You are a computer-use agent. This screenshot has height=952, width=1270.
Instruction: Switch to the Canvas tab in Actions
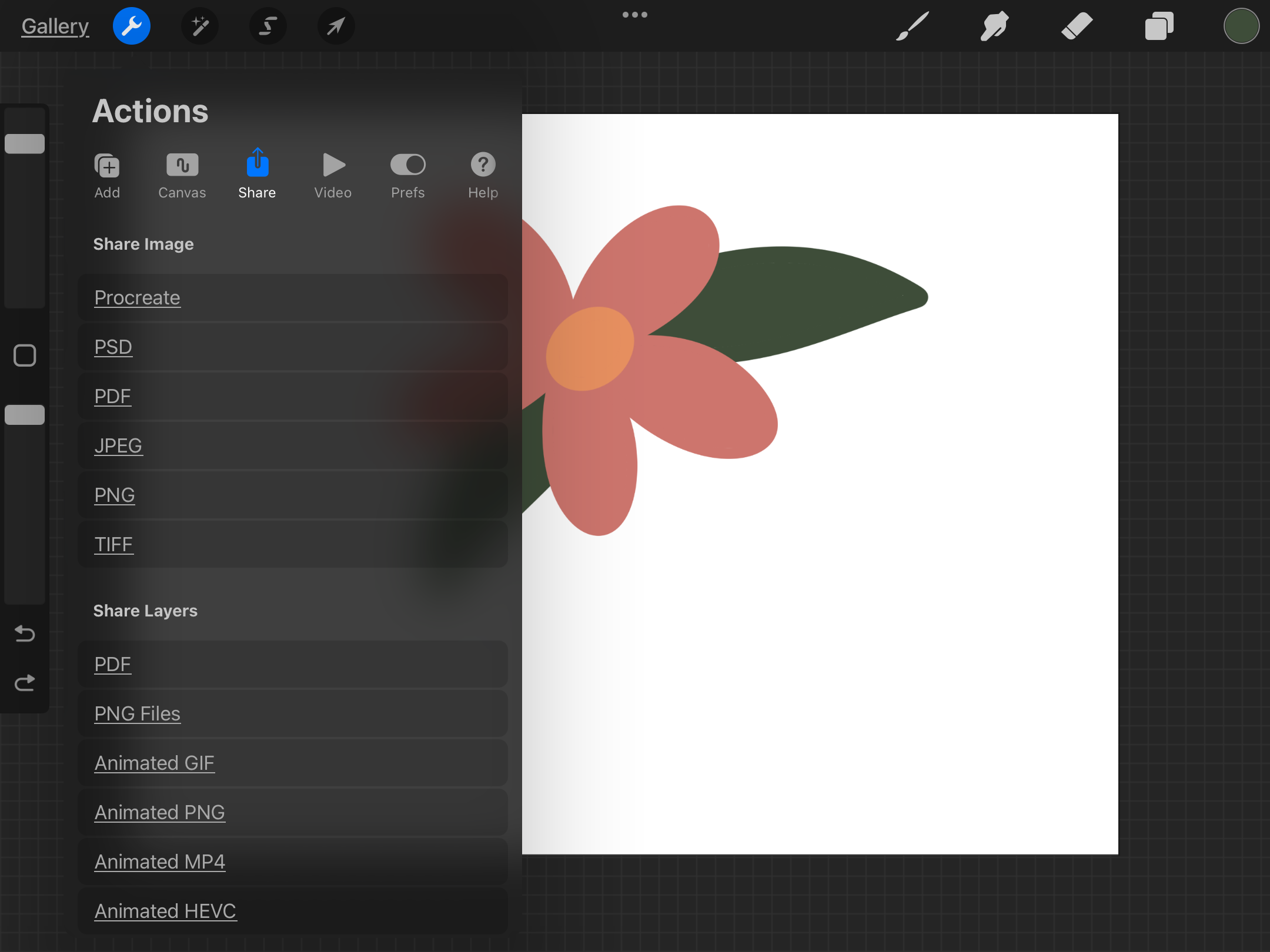[182, 173]
